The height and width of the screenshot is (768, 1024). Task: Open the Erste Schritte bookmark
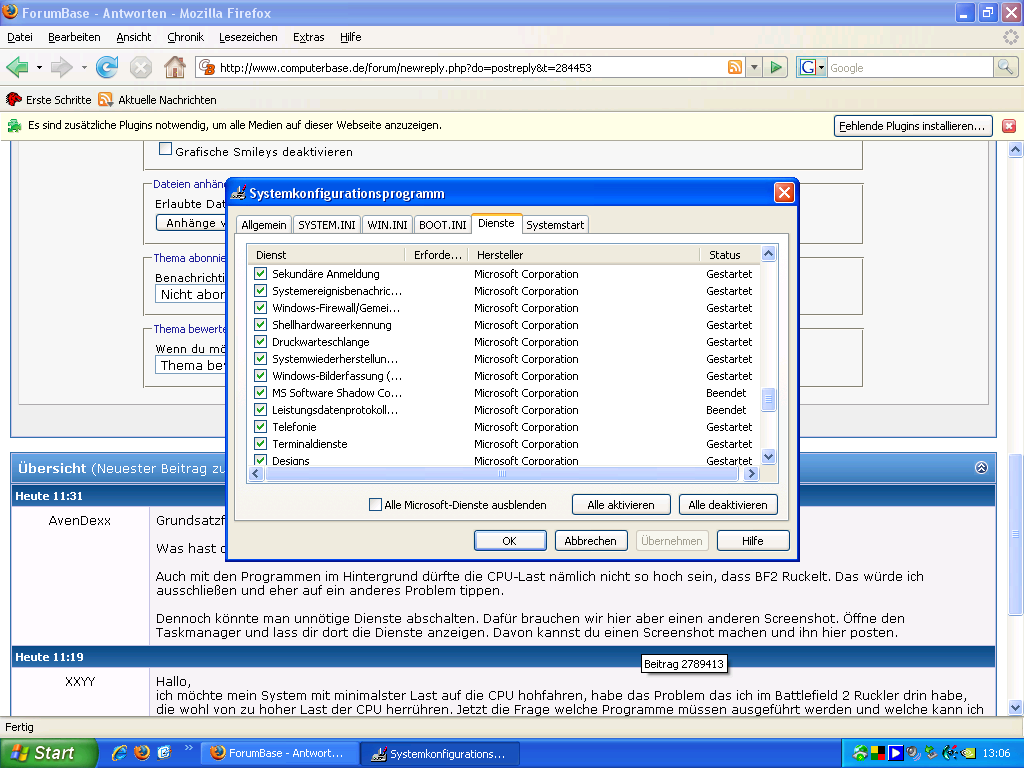(49, 100)
